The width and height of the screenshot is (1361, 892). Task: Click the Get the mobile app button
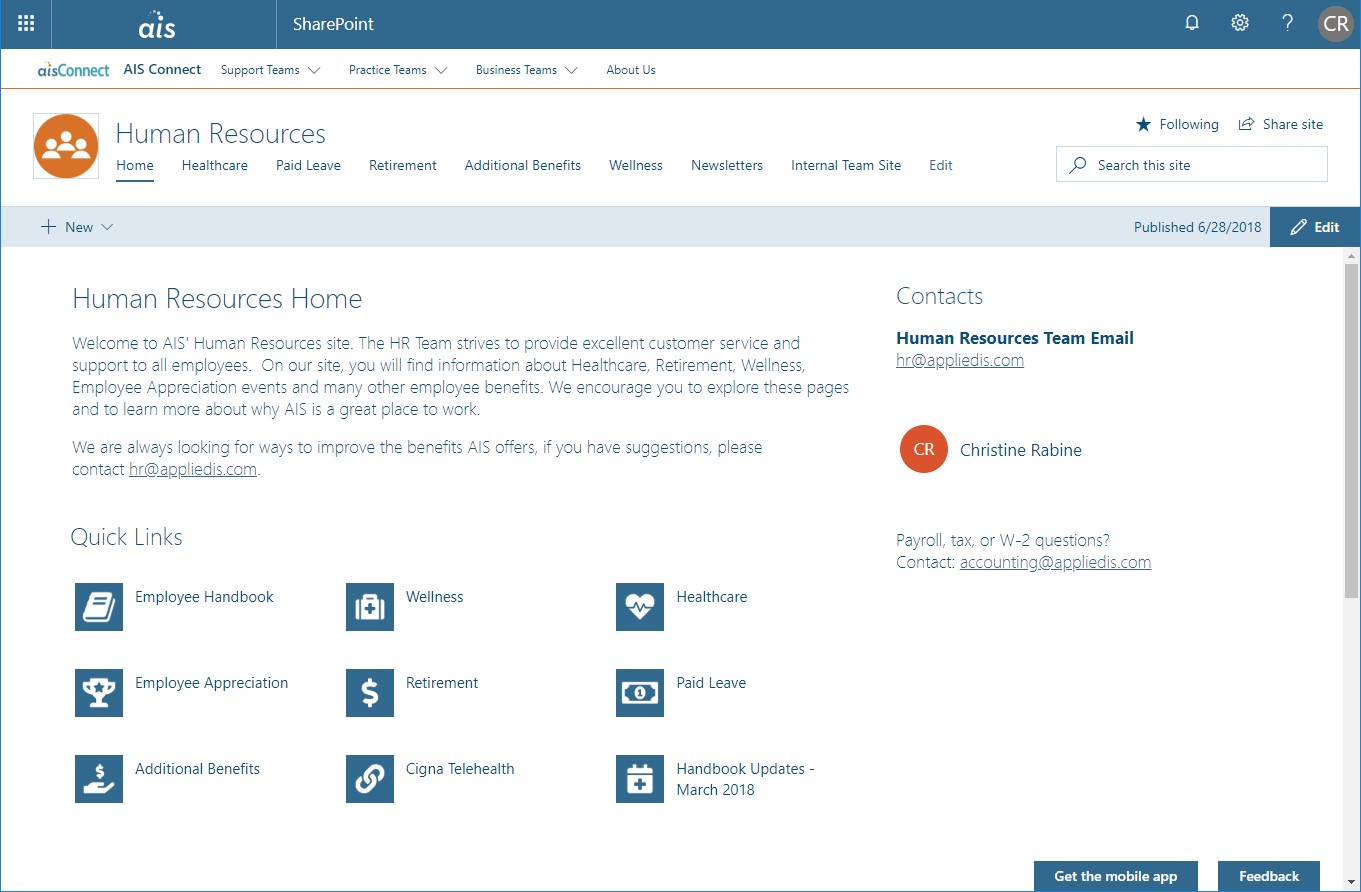(1115, 876)
